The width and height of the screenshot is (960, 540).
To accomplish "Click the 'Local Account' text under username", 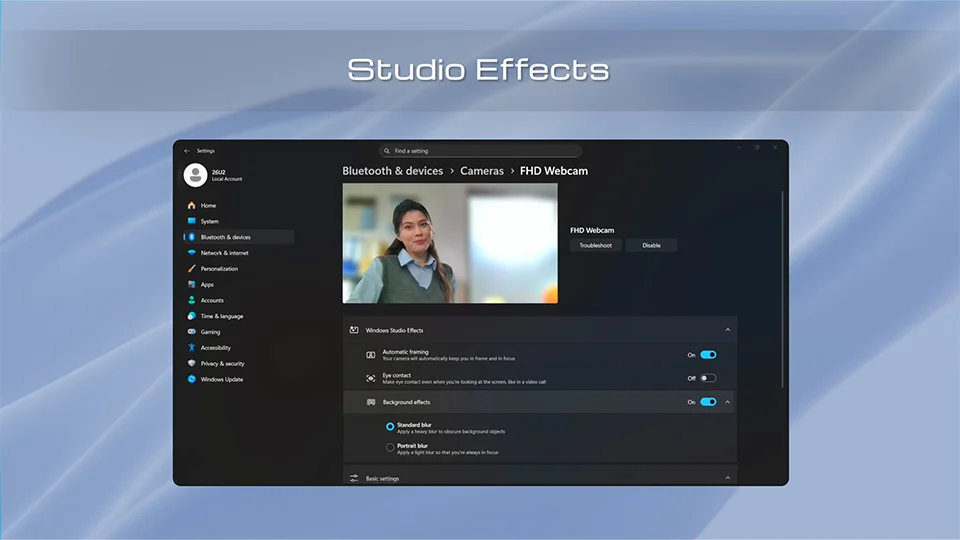I will point(227,179).
